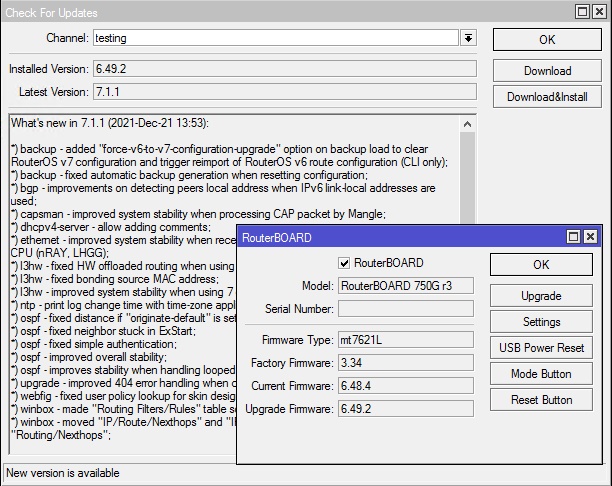
Task: Click "What's new in 7.1.1" heading text
Action: point(110,123)
